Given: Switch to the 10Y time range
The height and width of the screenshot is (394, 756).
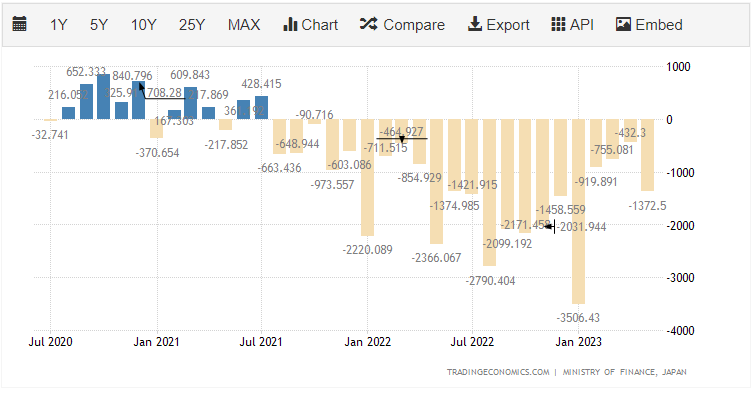Looking at the screenshot, I should [143, 25].
